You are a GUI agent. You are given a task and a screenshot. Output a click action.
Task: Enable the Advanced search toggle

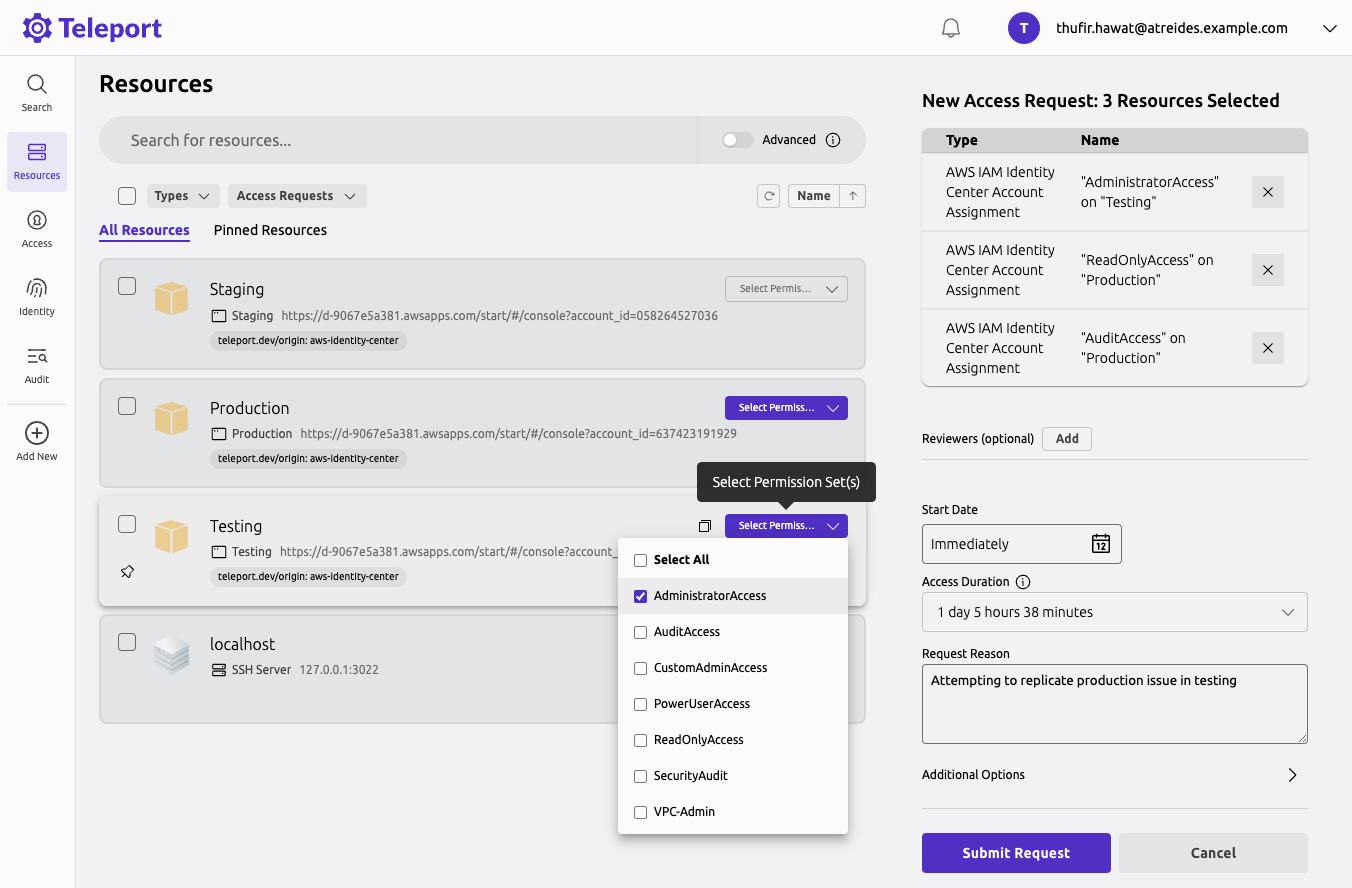(738, 140)
